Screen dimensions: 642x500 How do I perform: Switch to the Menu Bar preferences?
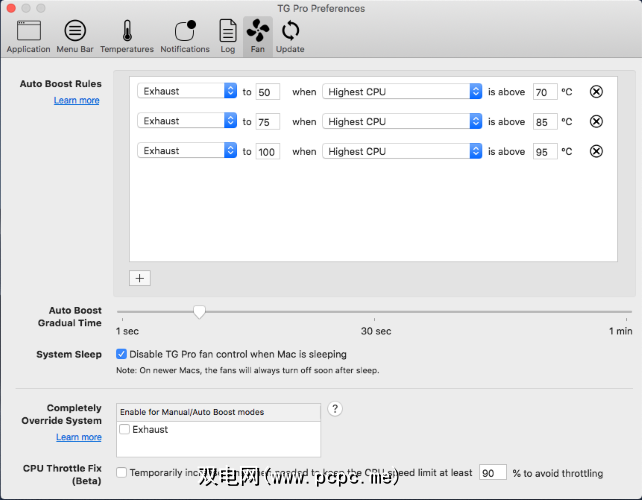pyautogui.click(x=75, y=36)
